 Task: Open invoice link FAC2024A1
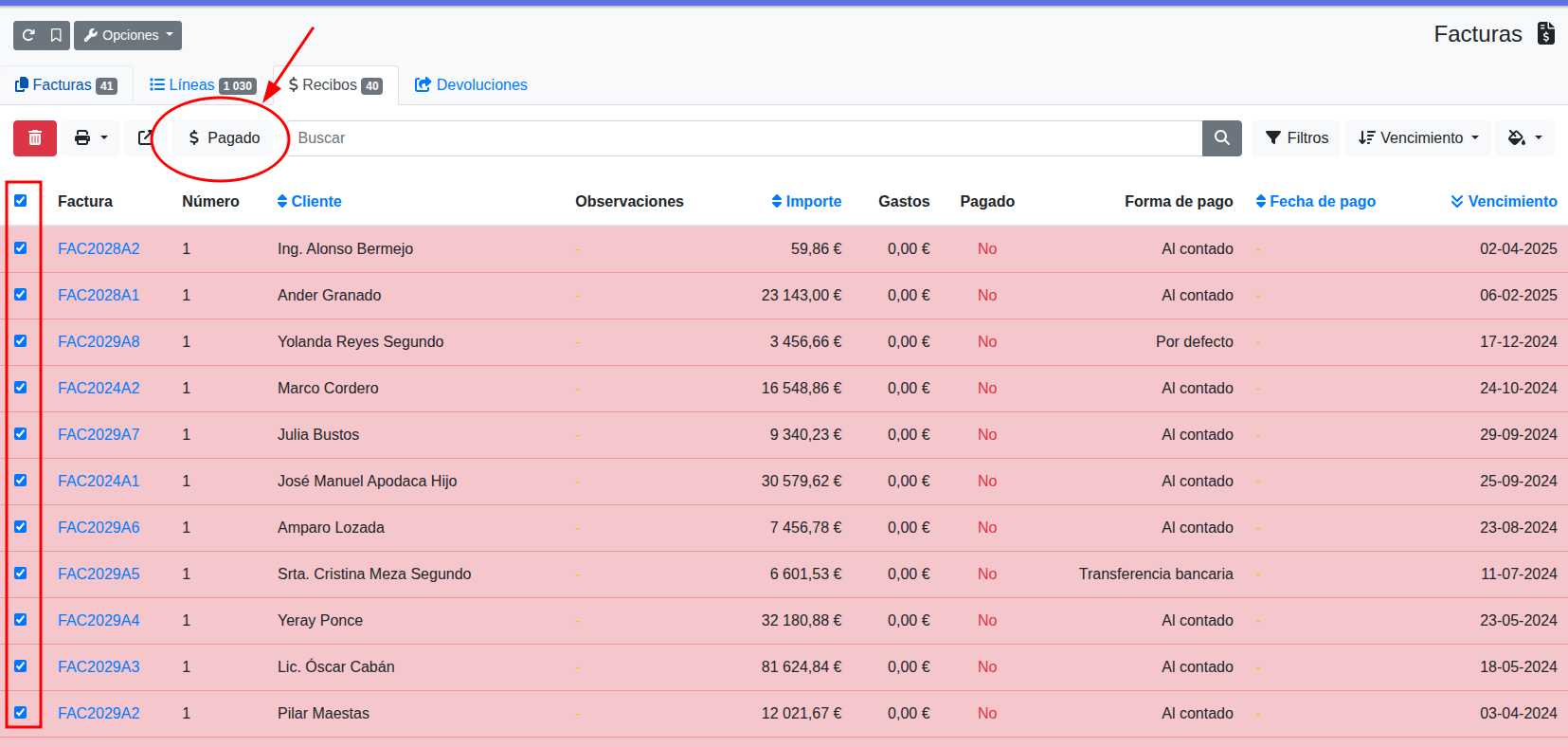tap(99, 481)
